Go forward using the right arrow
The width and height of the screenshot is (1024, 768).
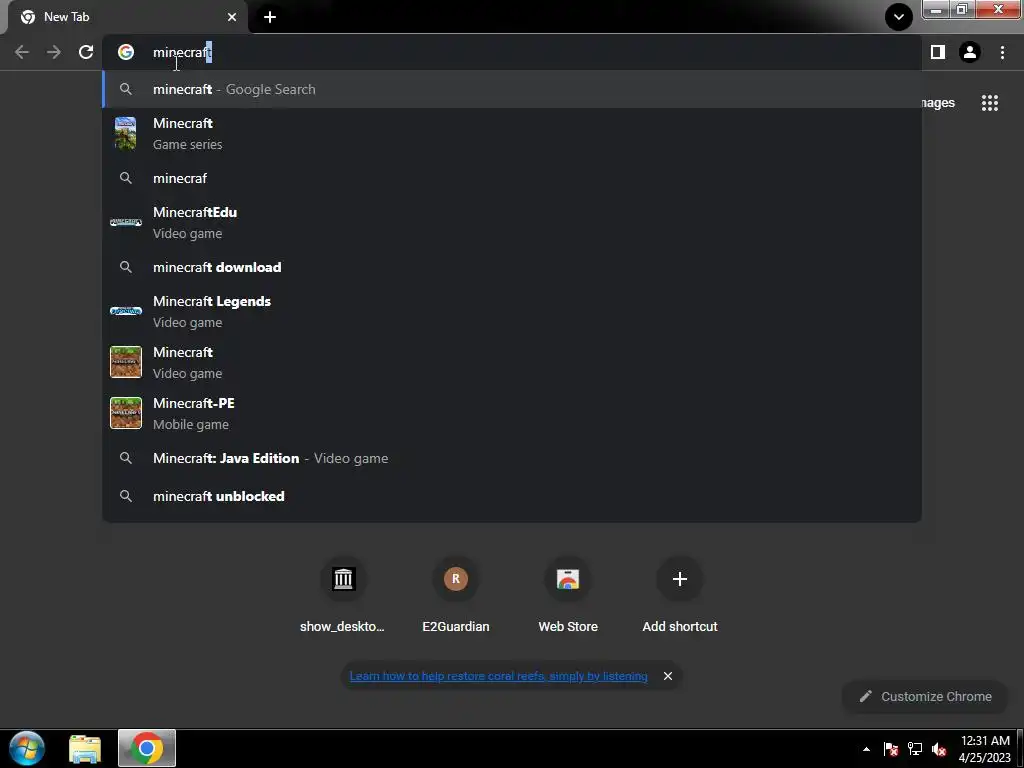click(54, 52)
